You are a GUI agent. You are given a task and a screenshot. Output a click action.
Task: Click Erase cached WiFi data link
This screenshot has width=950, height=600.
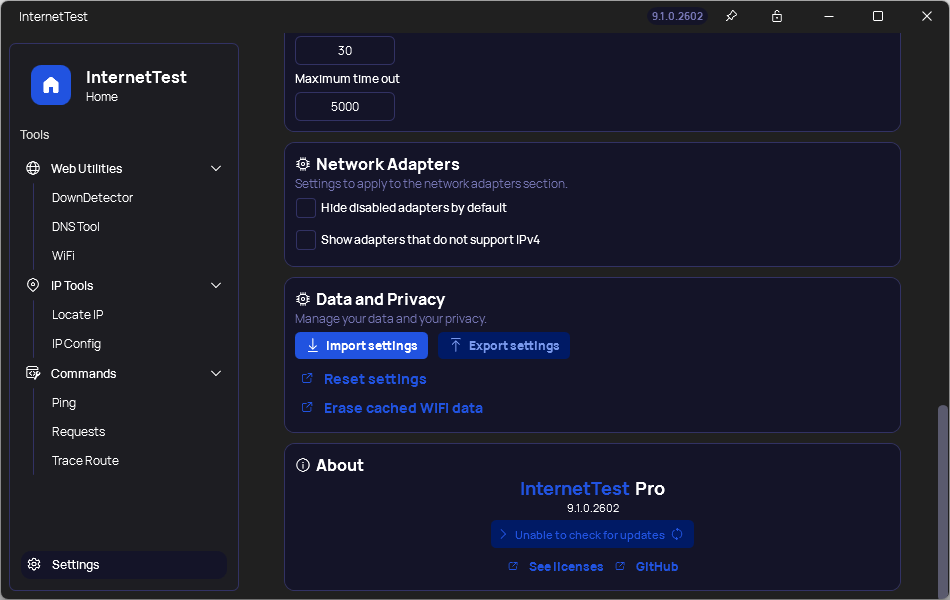[403, 408]
